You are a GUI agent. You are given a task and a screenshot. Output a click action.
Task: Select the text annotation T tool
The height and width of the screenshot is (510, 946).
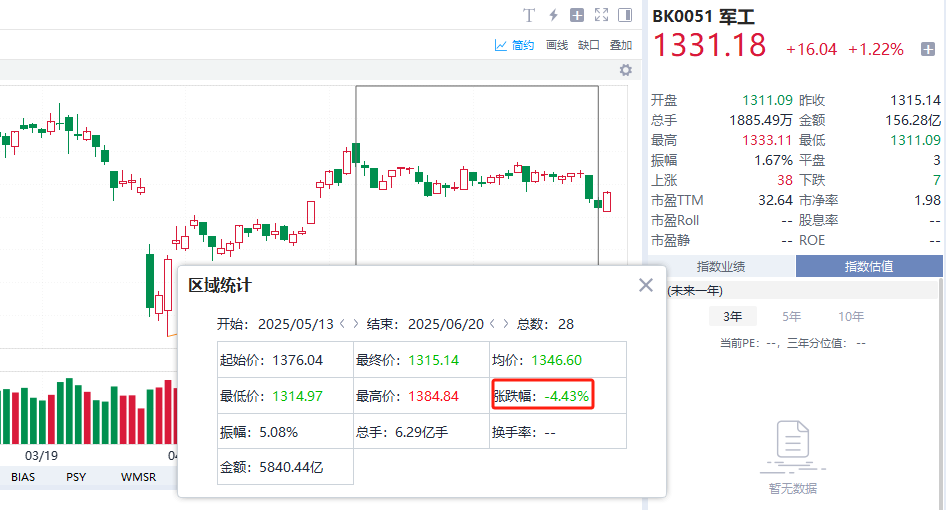coord(529,15)
